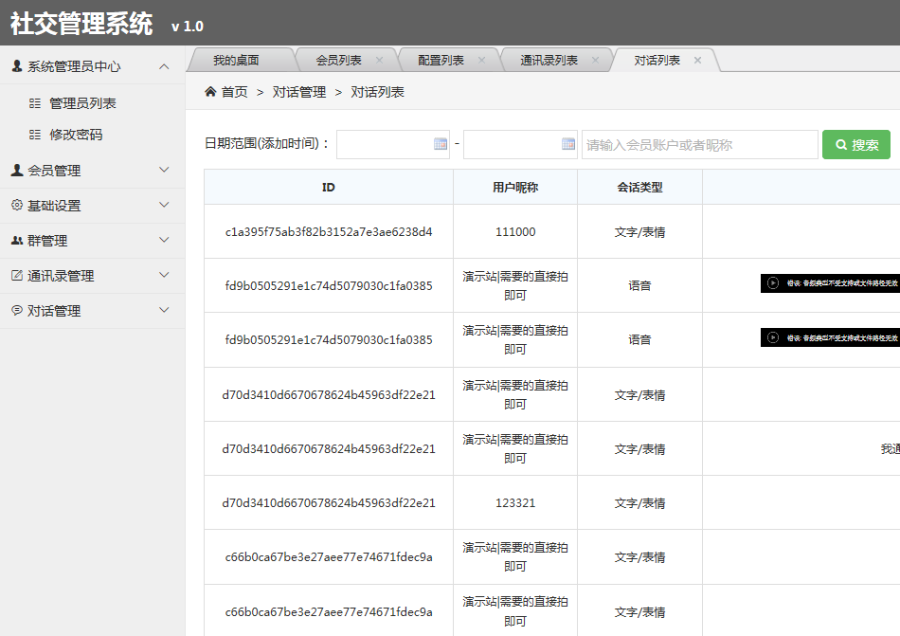Click the 基础设置 gear icon
Image resolution: width=900 pixels, height=636 pixels.
tap(17, 205)
